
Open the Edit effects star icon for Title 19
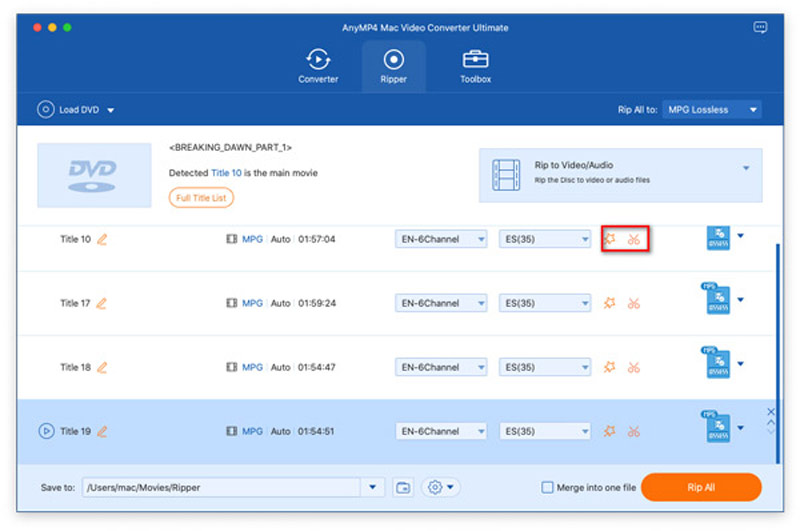click(x=609, y=431)
